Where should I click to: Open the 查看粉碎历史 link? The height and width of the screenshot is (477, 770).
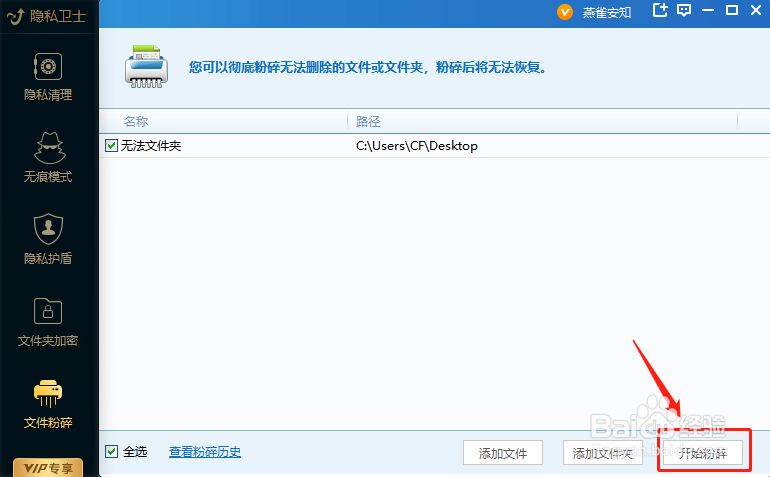tap(205, 451)
